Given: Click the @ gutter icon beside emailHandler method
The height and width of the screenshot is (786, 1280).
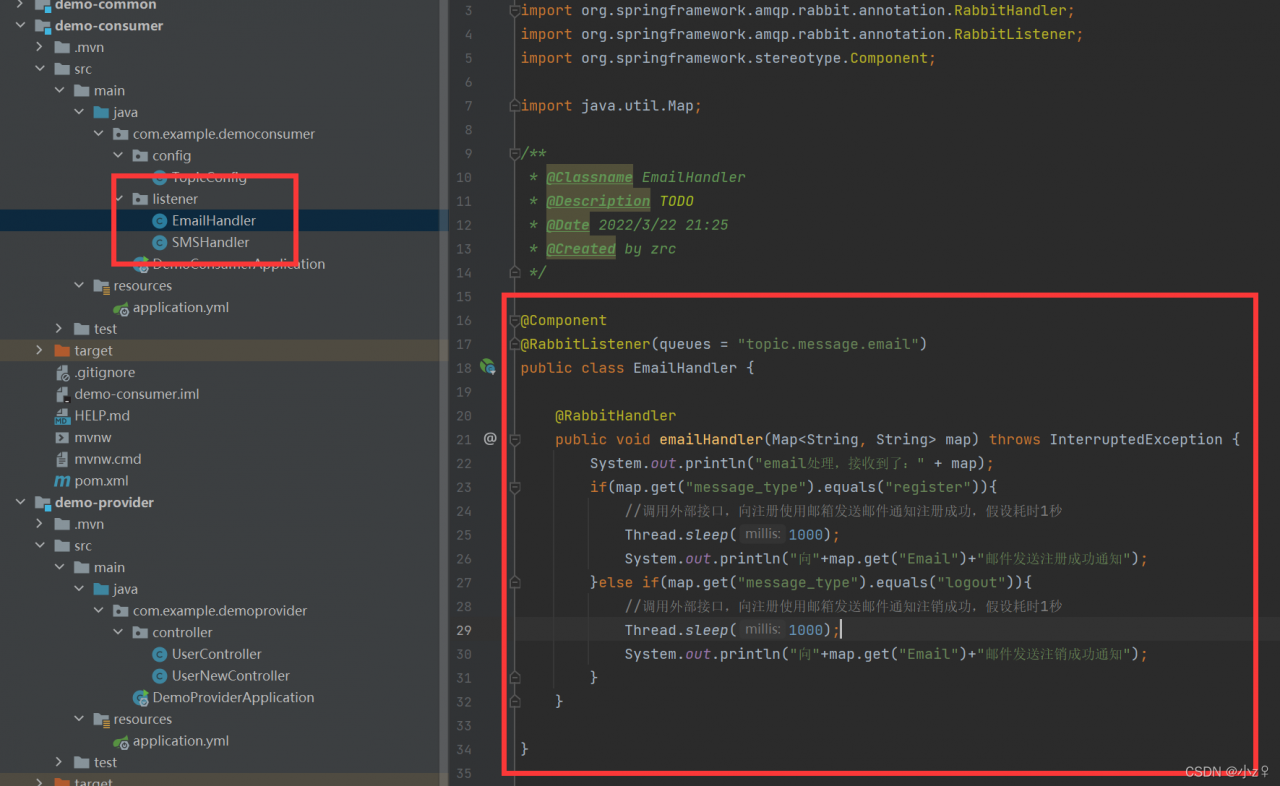Looking at the screenshot, I should [x=490, y=439].
